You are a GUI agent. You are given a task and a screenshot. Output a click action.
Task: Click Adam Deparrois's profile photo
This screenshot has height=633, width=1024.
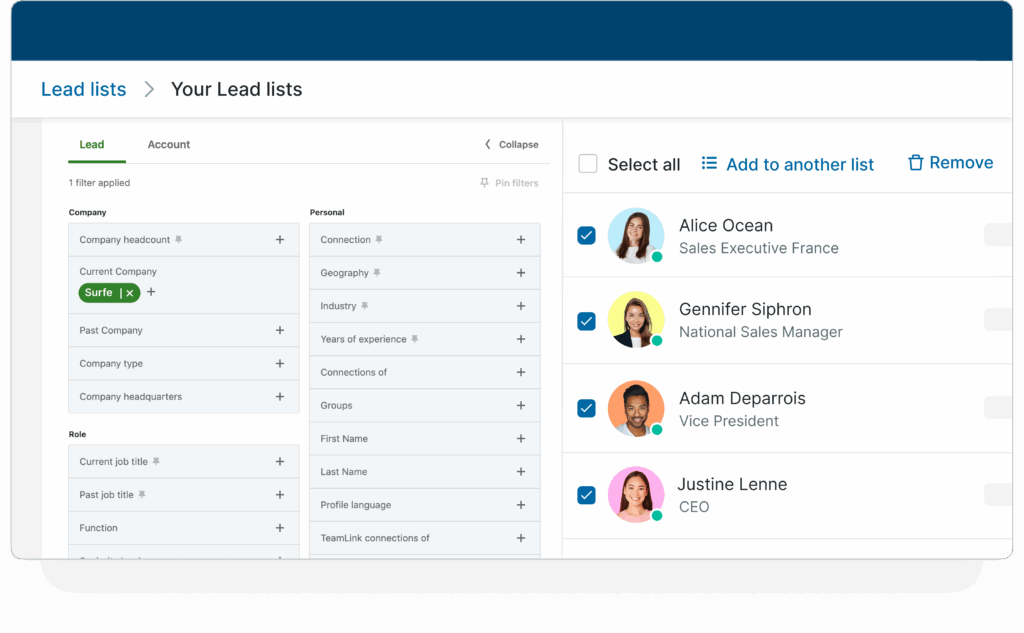click(x=635, y=408)
